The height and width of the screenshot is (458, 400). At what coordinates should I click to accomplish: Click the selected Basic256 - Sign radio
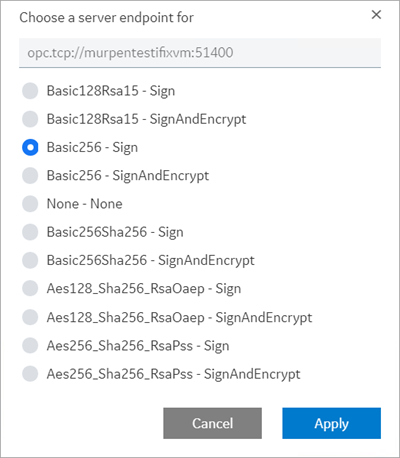click(x=30, y=147)
